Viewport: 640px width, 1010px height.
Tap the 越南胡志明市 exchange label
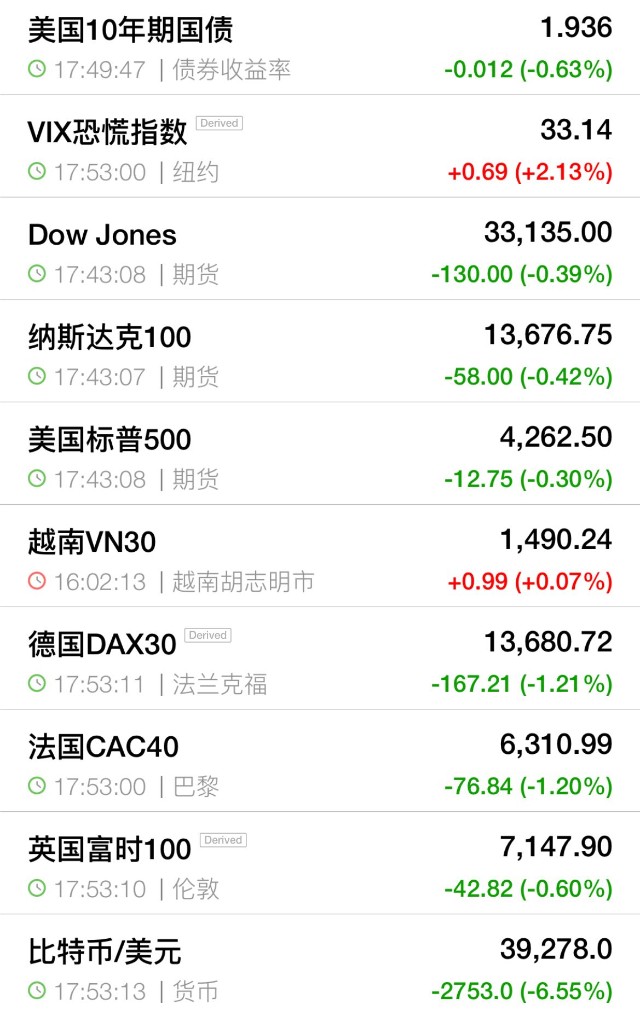[243, 582]
